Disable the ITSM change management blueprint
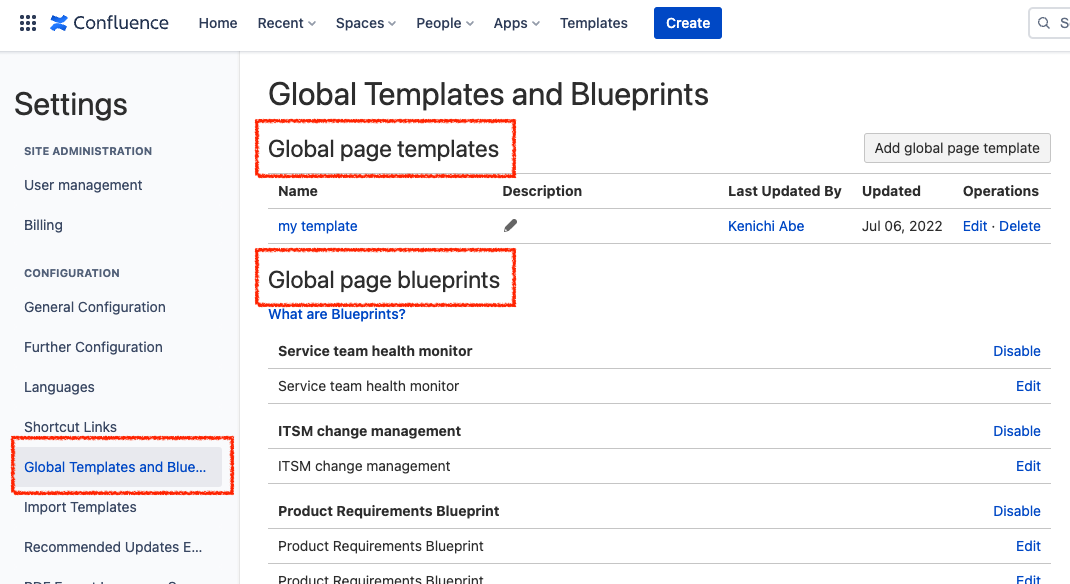 tap(1017, 431)
